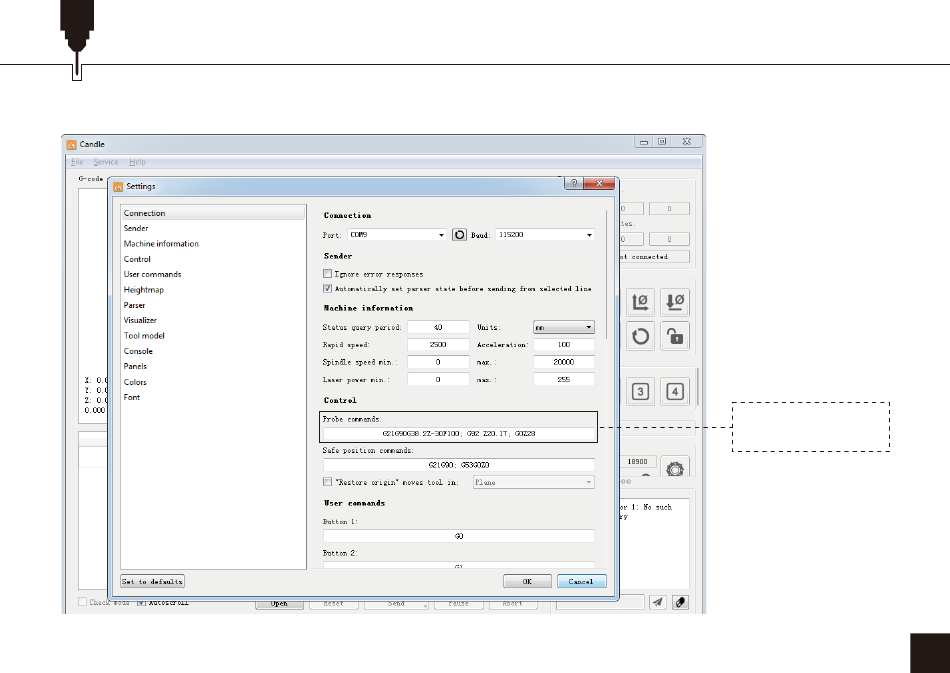Screen dimensions: 950x673
Task: Click the Rapid speed field showing 2500
Action: coord(438,345)
